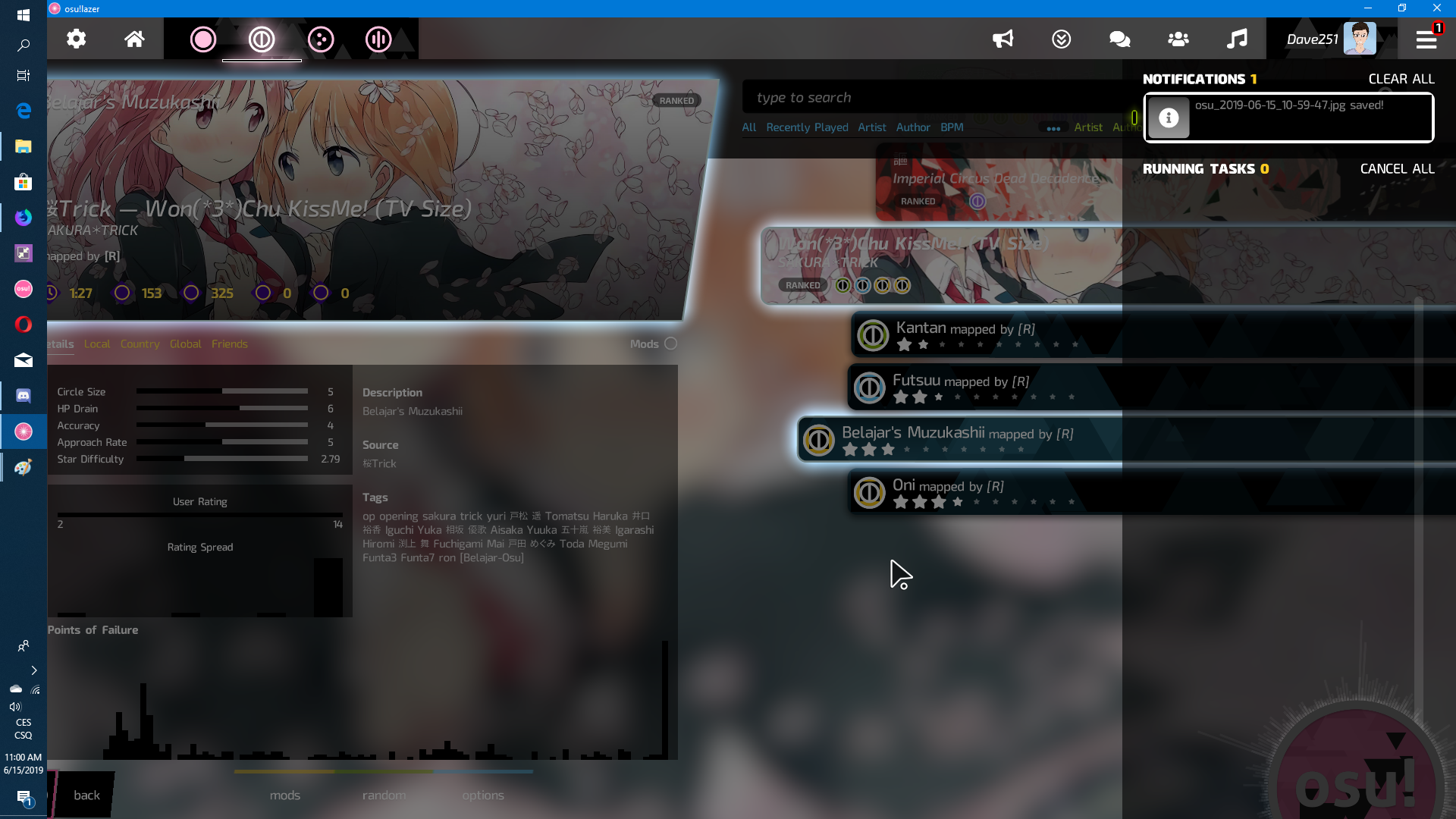Viewport: 1456px width, 819px height.
Task: Open the Artist sort dropdown
Action: [x=1089, y=127]
